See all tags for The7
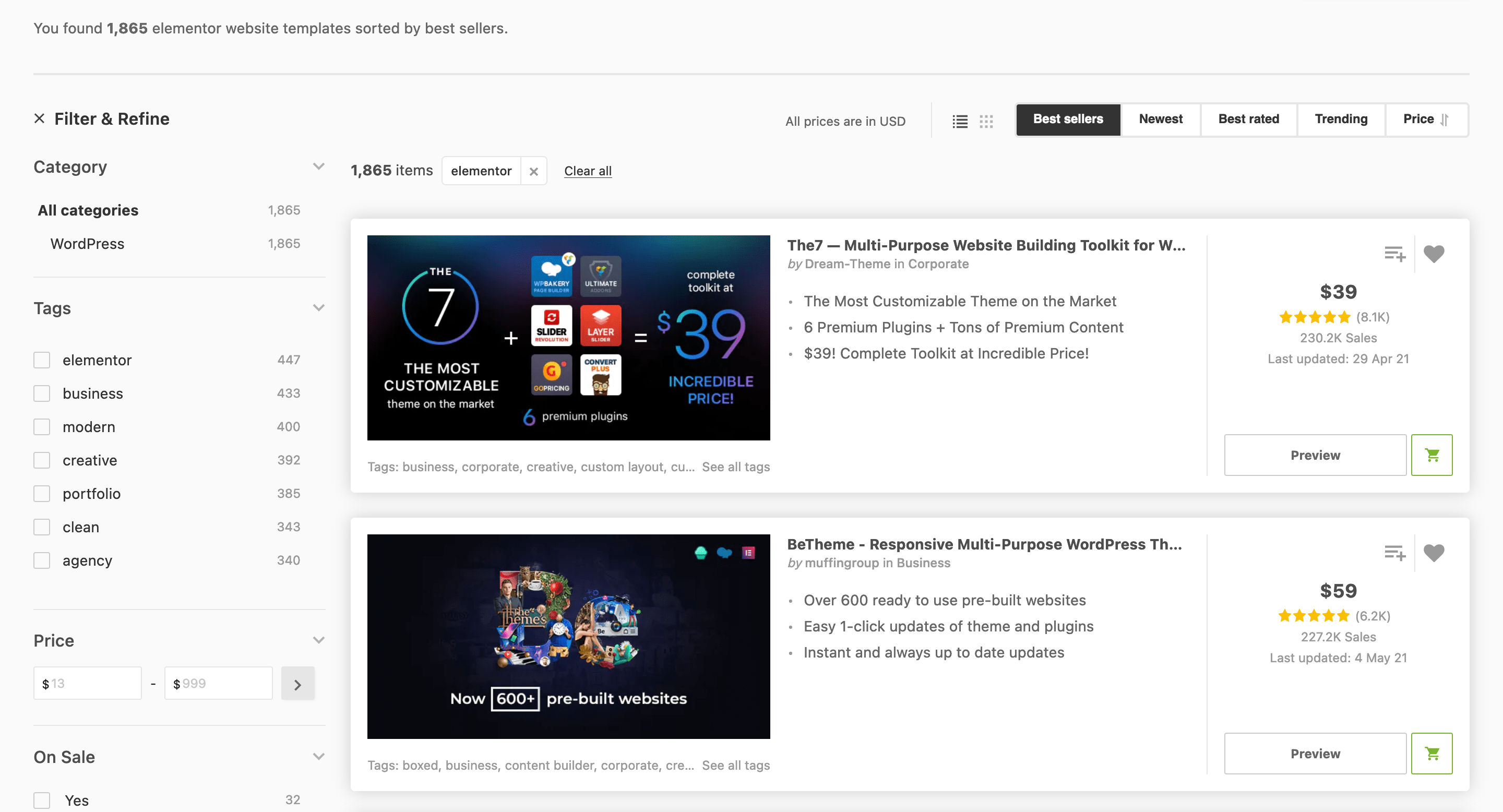 pos(736,467)
